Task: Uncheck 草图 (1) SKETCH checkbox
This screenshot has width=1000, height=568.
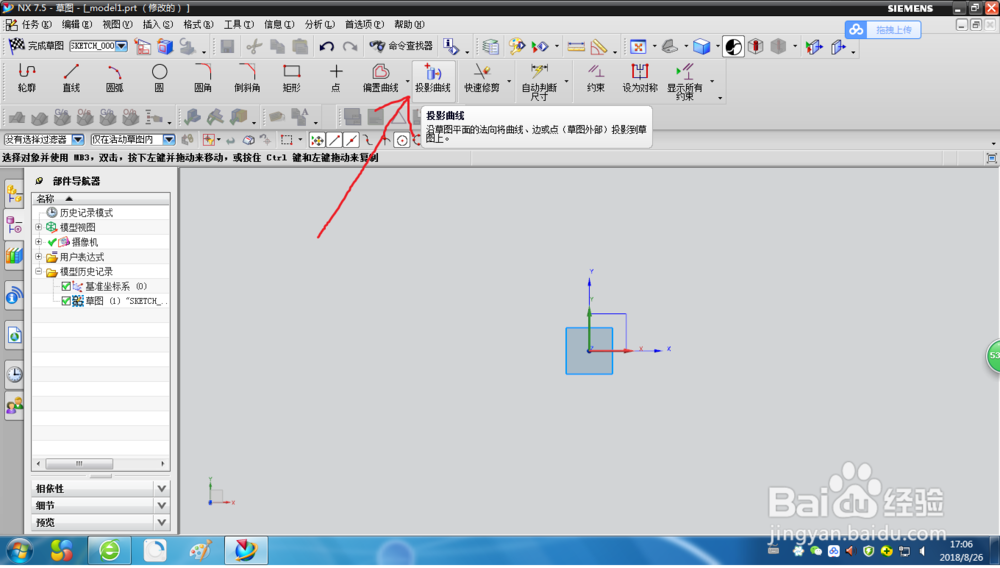Action: pyautogui.click(x=66, y=301)
